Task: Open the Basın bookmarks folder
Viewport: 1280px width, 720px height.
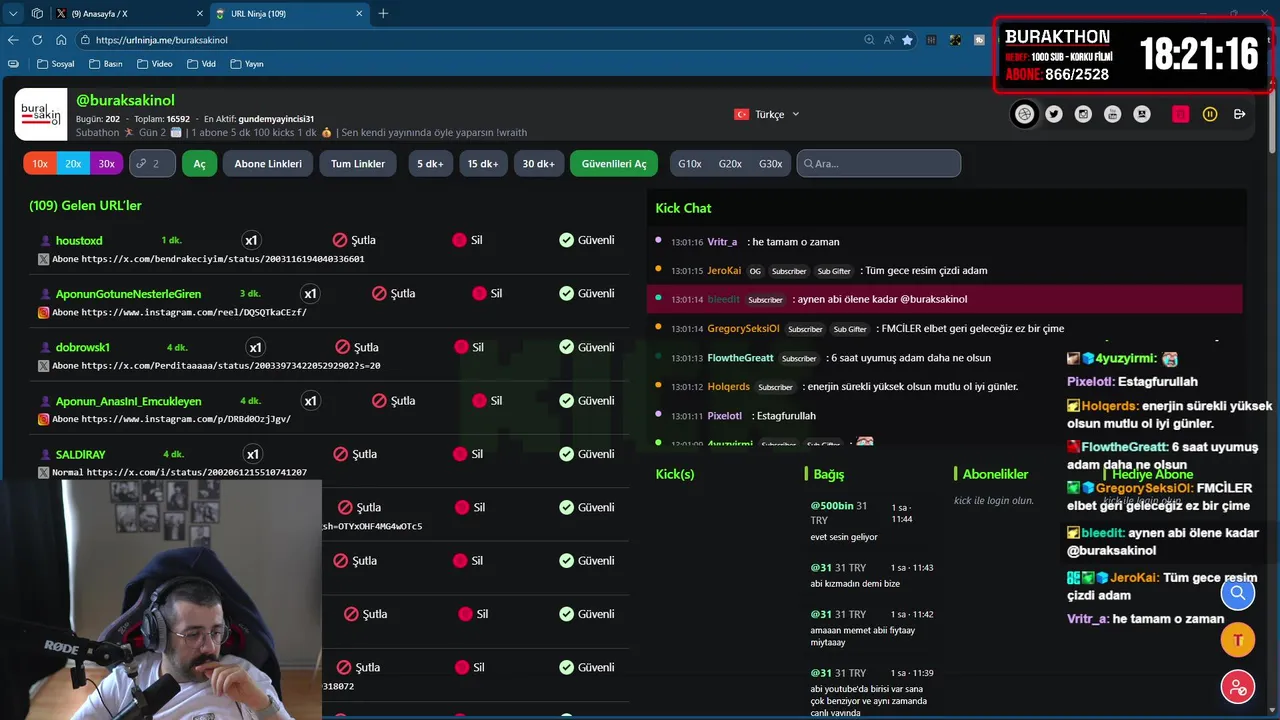Action: (x=105, y=63)
